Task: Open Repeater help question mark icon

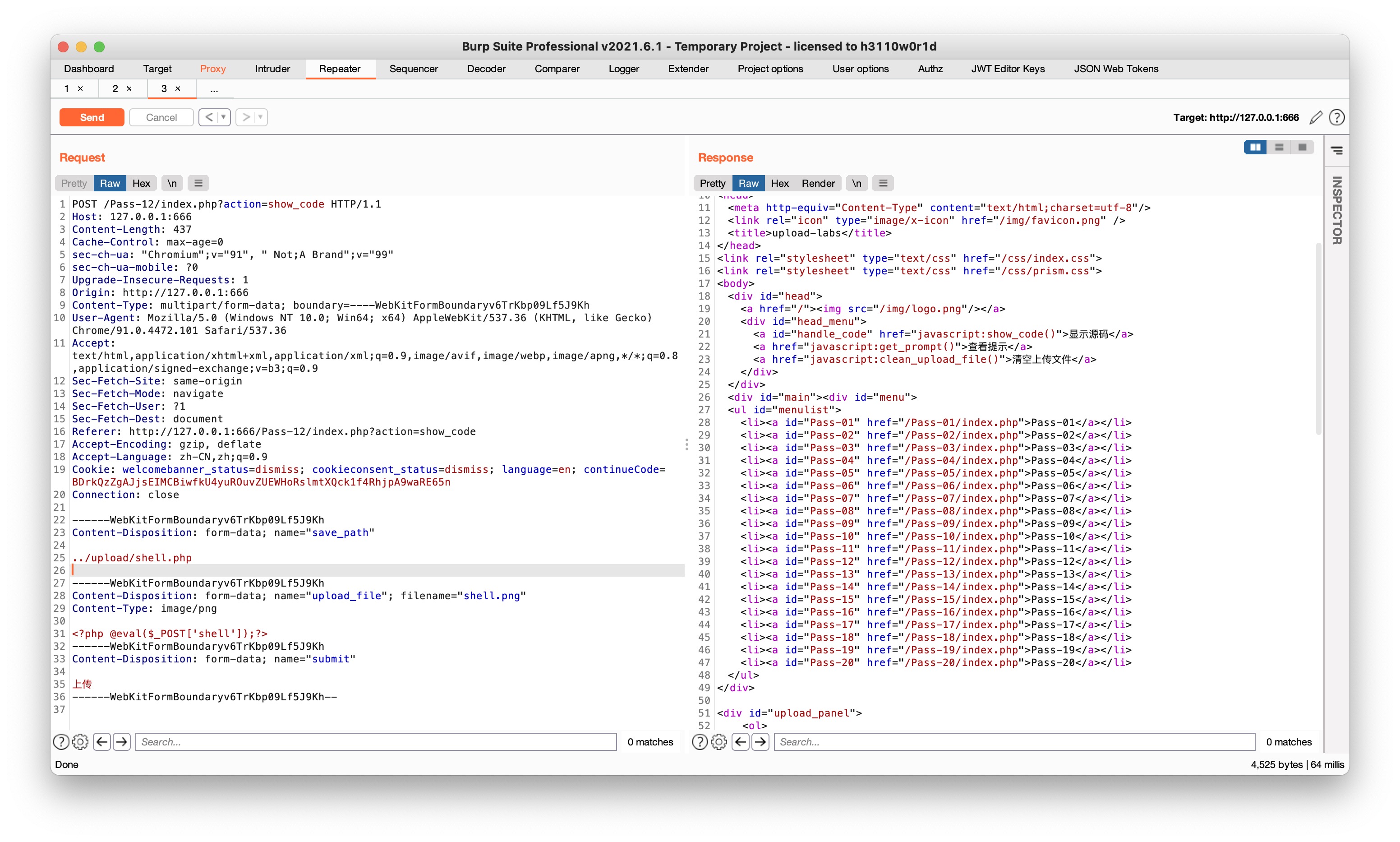Action: (x=1336, y=117)
